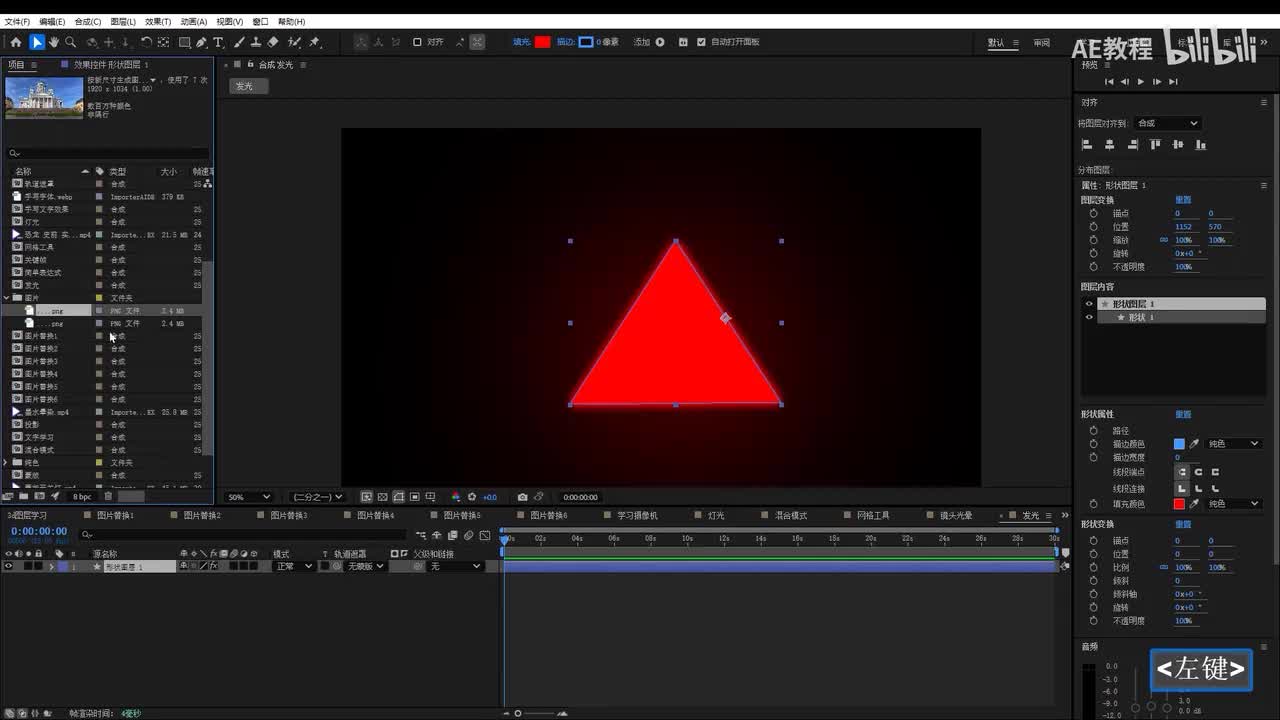Select the Rectangle shape tool

pos(185,42)
